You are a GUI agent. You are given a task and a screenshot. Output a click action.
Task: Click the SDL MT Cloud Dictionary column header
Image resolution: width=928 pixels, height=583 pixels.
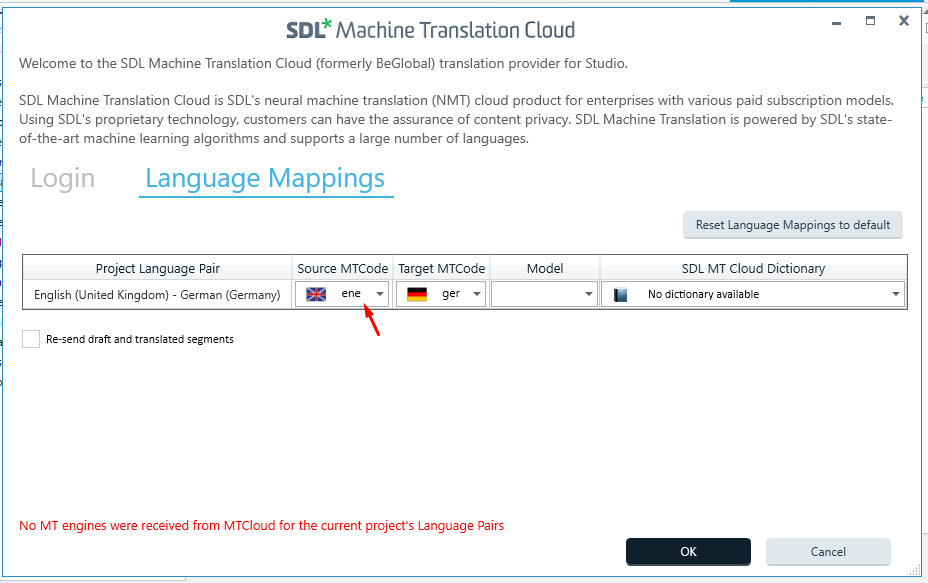coord(753,268)
